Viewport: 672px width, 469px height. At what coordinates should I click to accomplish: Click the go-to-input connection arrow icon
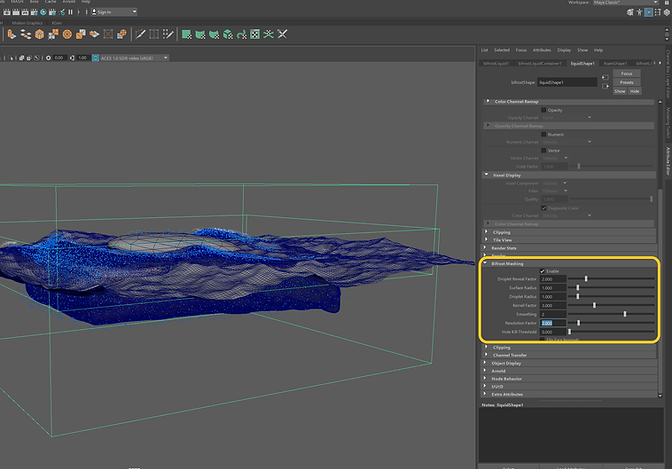coord(605,78)
